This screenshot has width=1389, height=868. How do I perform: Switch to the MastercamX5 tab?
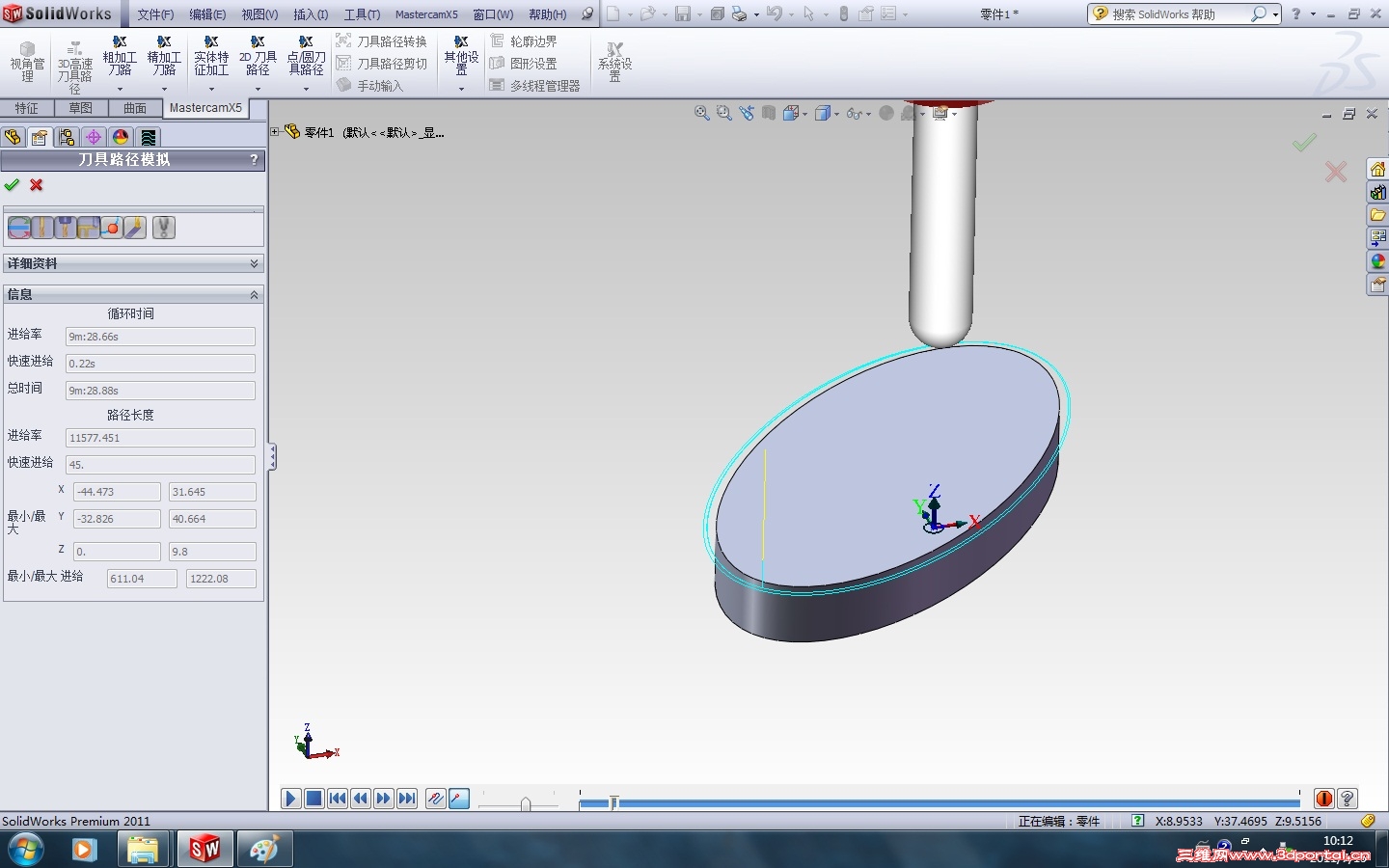click(205, 108)
